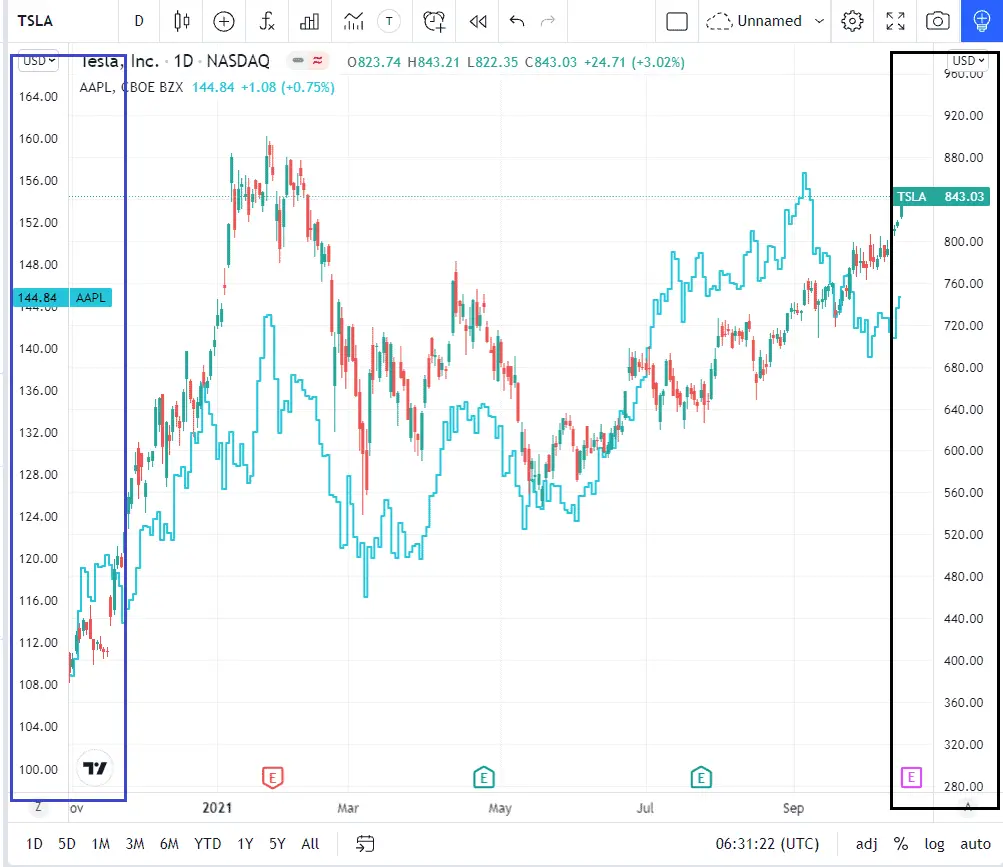The width and height of the screenshot is (1003, 867).
Task: Select the 1D time range
Action: 35,844
